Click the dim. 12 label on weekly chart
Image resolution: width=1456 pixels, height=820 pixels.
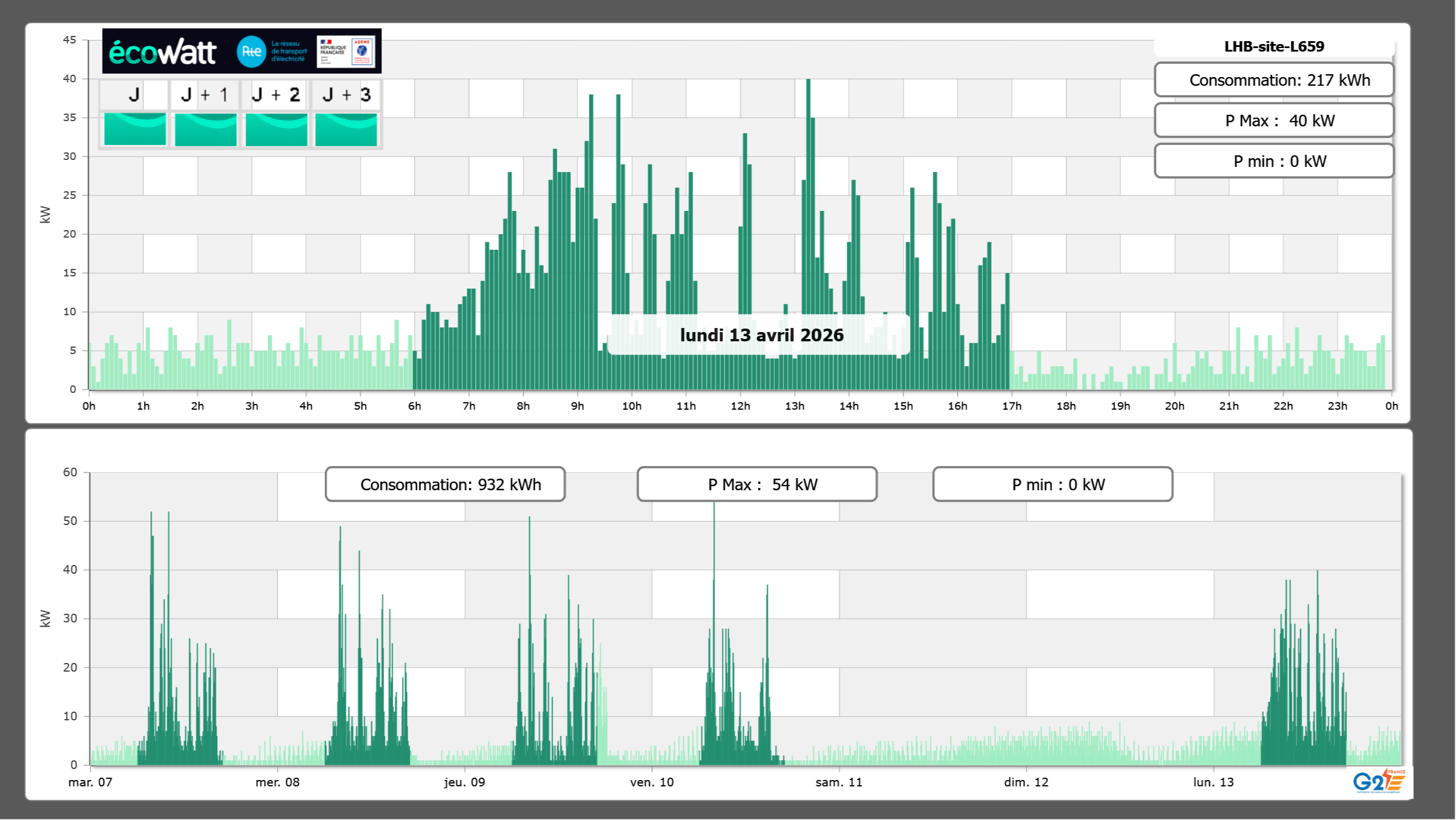point(1026,782)
